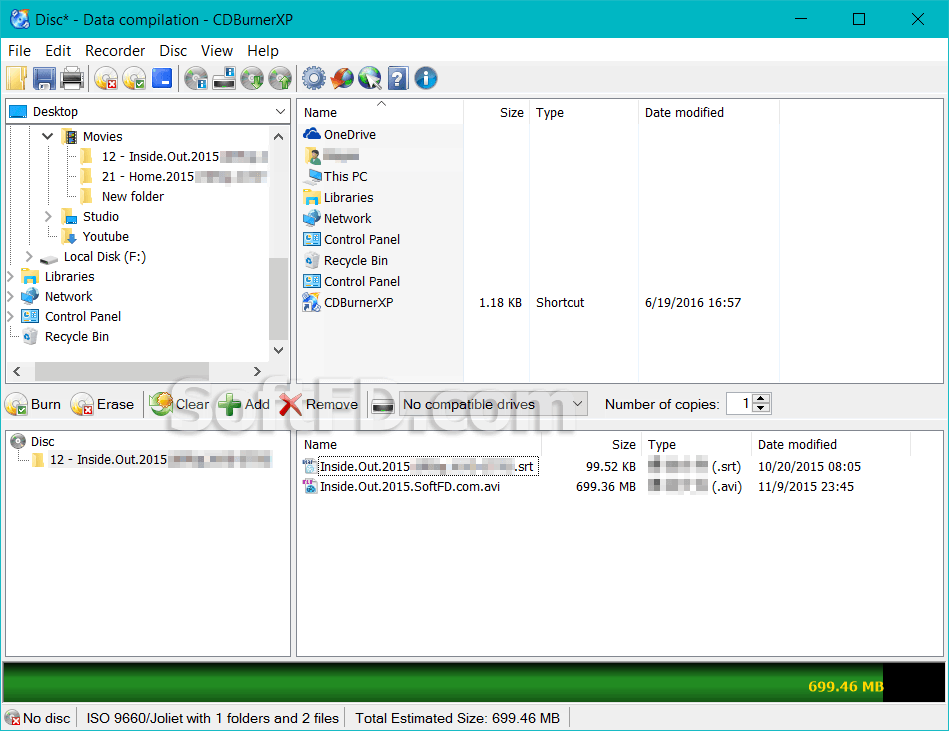Open the Disc menu

[x=173, y=51]
